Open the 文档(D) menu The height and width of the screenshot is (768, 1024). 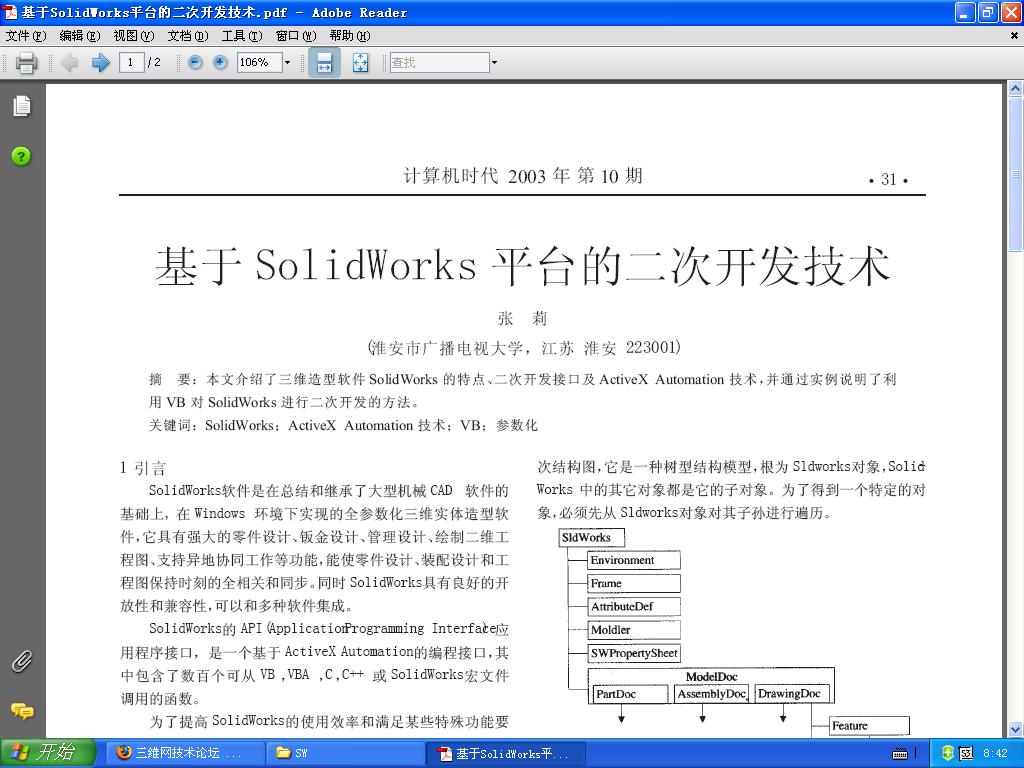coord(188,36)
